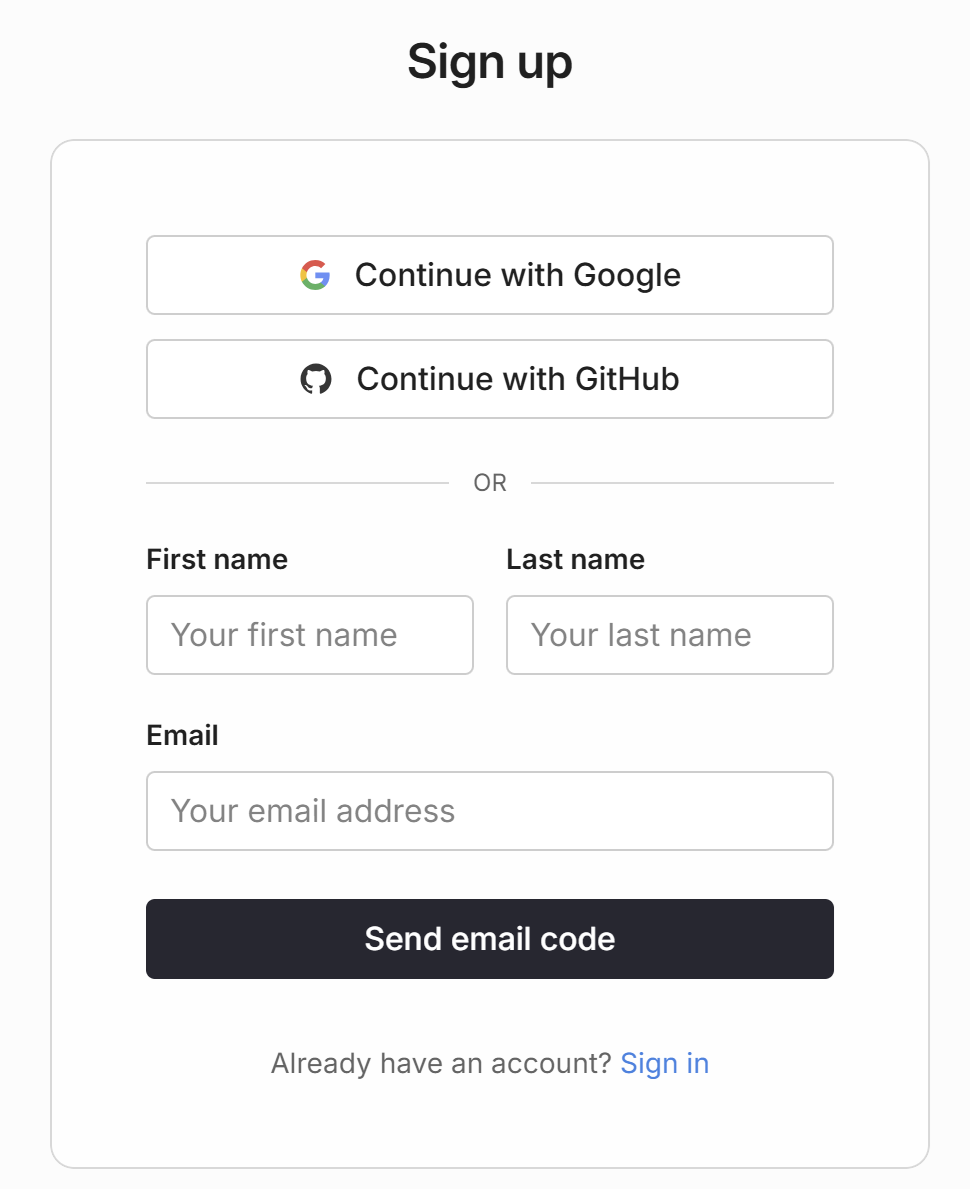Submit with the Send email code button

point(489,939)
